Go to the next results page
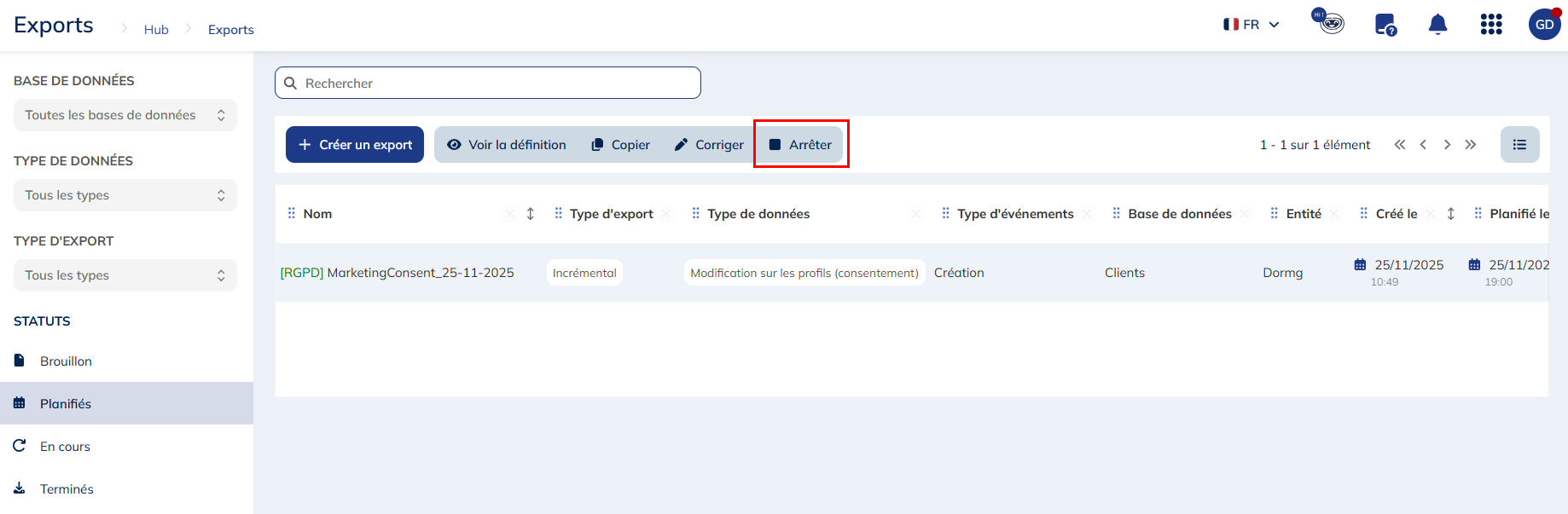 pyautogui.click(x=1447, y=145)
